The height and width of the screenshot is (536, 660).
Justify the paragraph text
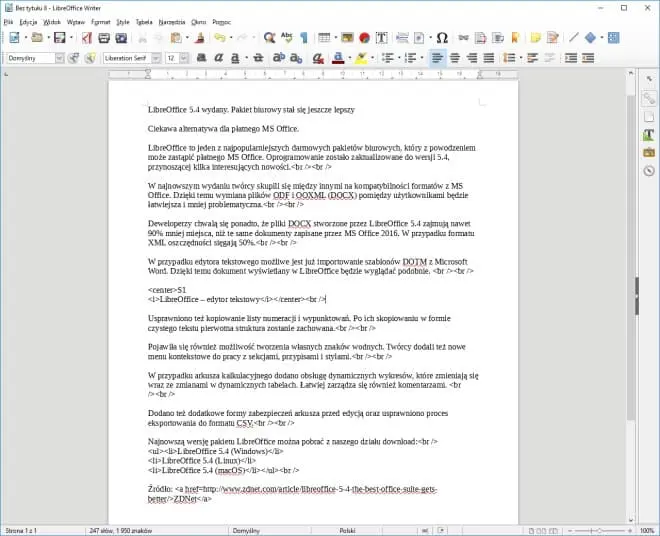[489, 58]
